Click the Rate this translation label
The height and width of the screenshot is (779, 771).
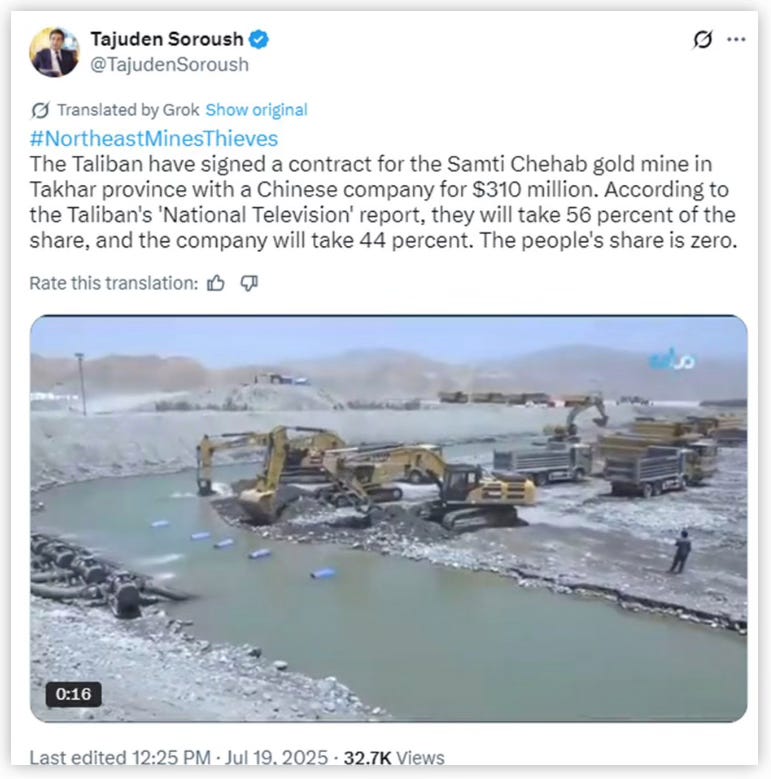coord(114,283)
